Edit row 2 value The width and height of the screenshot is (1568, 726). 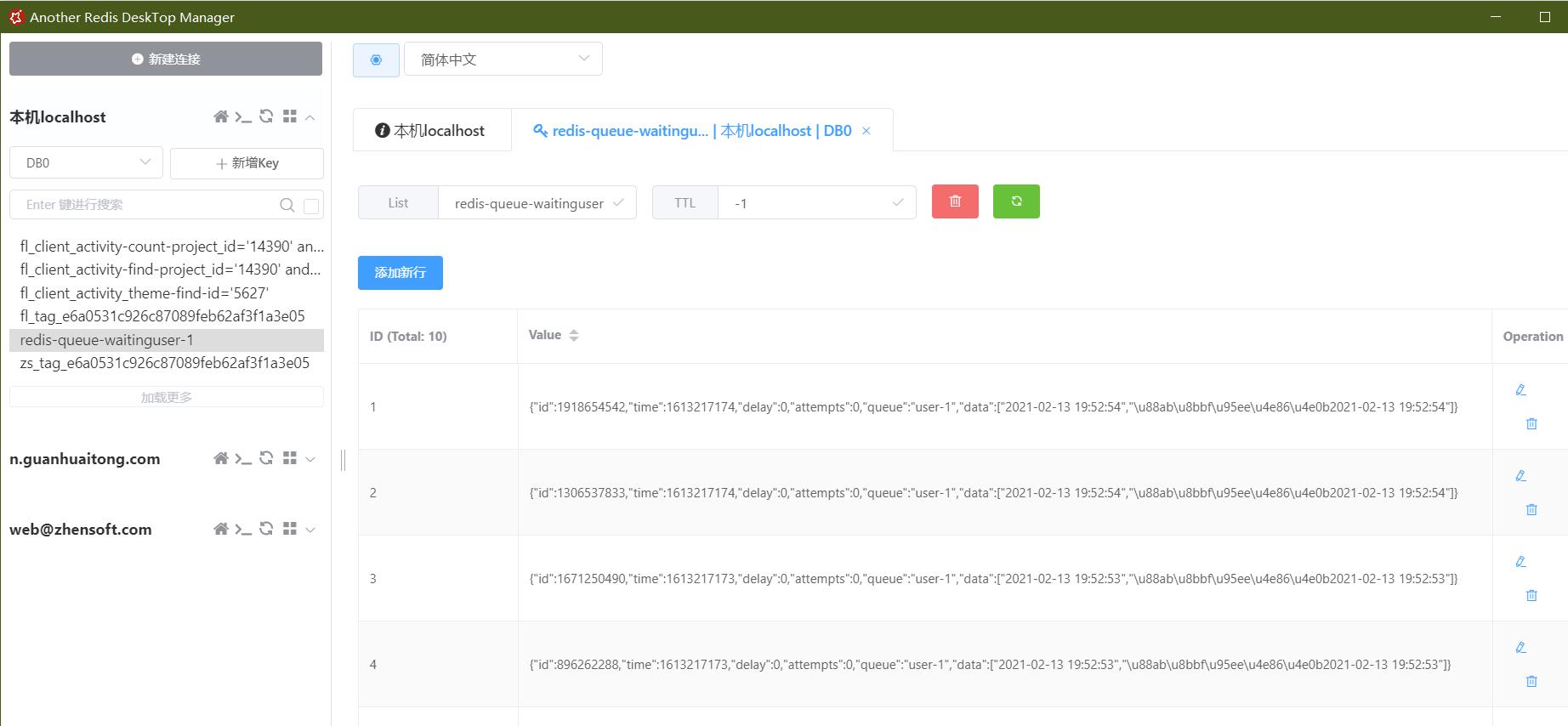(x=1521, y=476)
